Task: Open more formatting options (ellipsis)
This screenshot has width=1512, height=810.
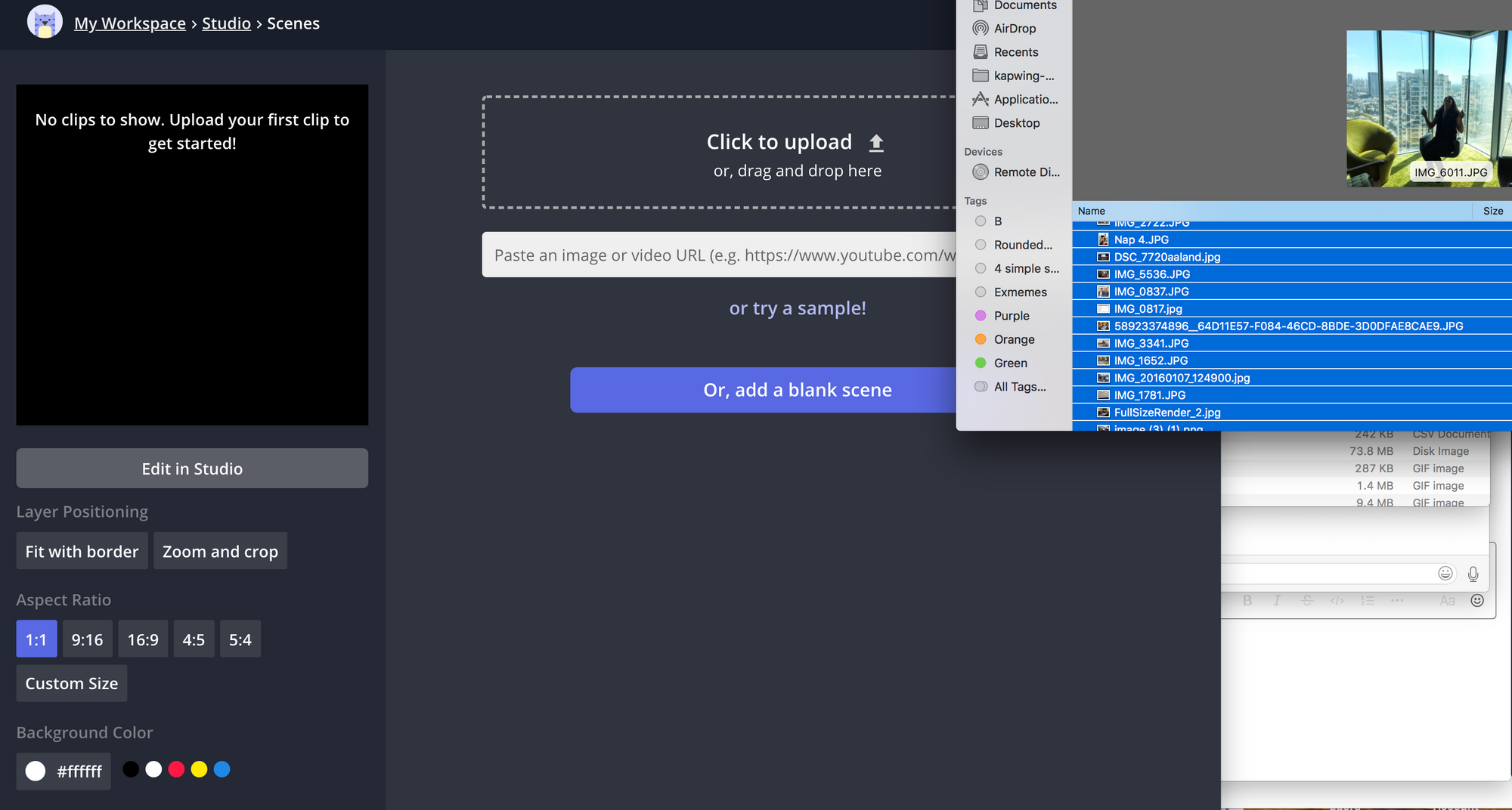Action: 1397,601
